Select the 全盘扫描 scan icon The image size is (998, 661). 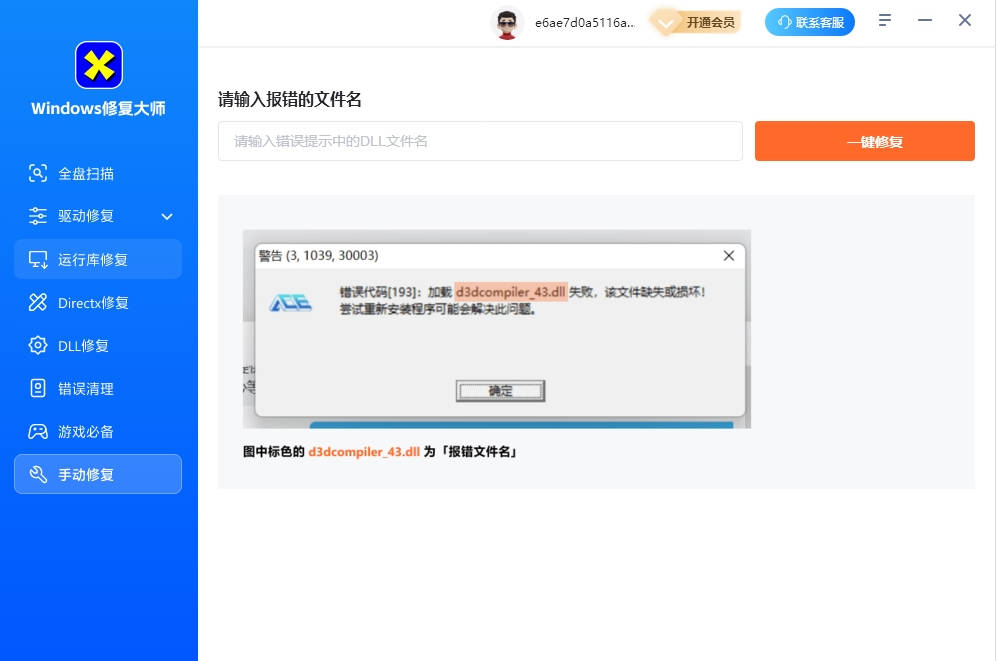click(38, 173)
